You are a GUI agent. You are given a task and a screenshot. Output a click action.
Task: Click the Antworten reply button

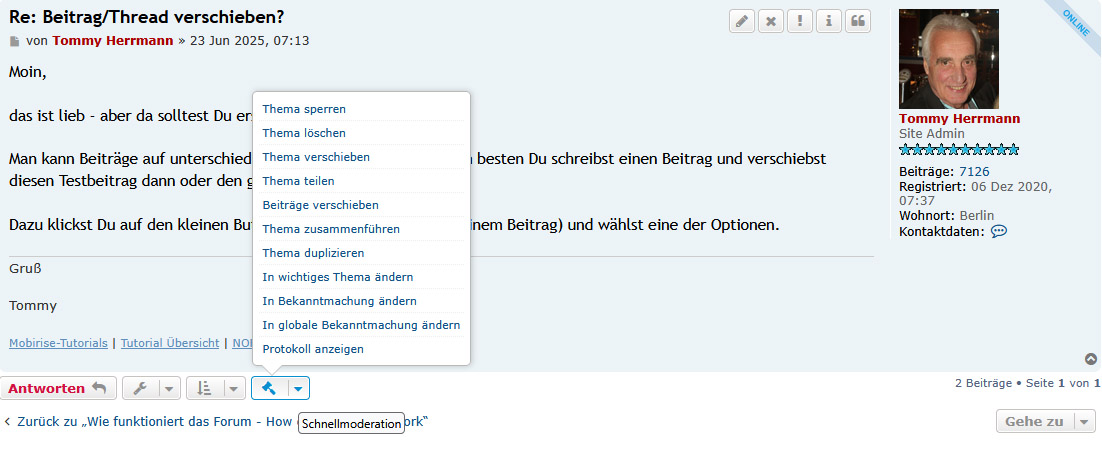(x=58, y=388)
